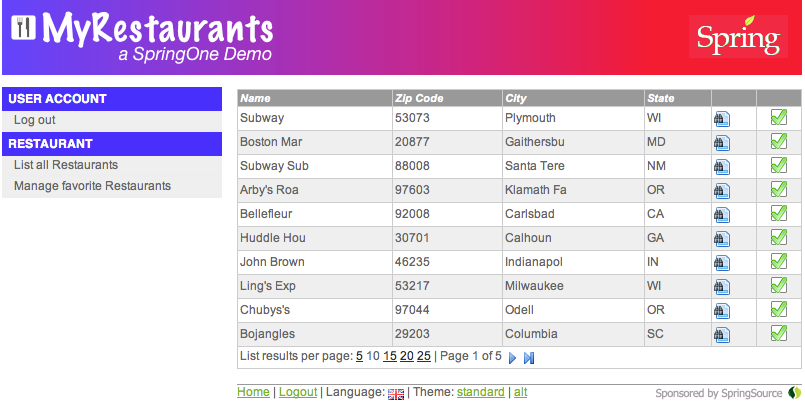Open Manage favorite Restaurants menu item
Image resolution: width=805 pixels, height=410 pixels.
[x=92, y=186]
